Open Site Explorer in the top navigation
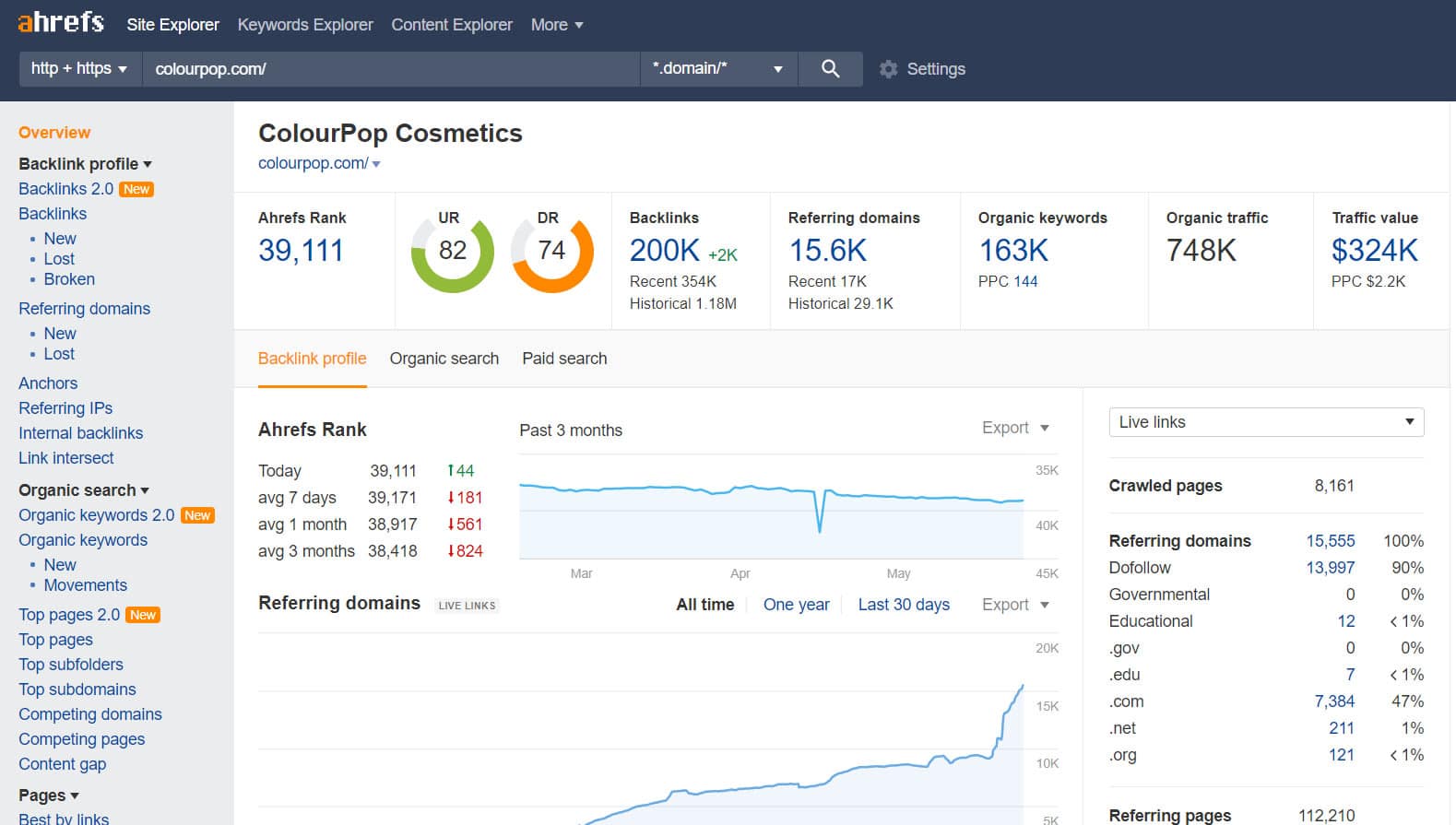 [172, 25]
